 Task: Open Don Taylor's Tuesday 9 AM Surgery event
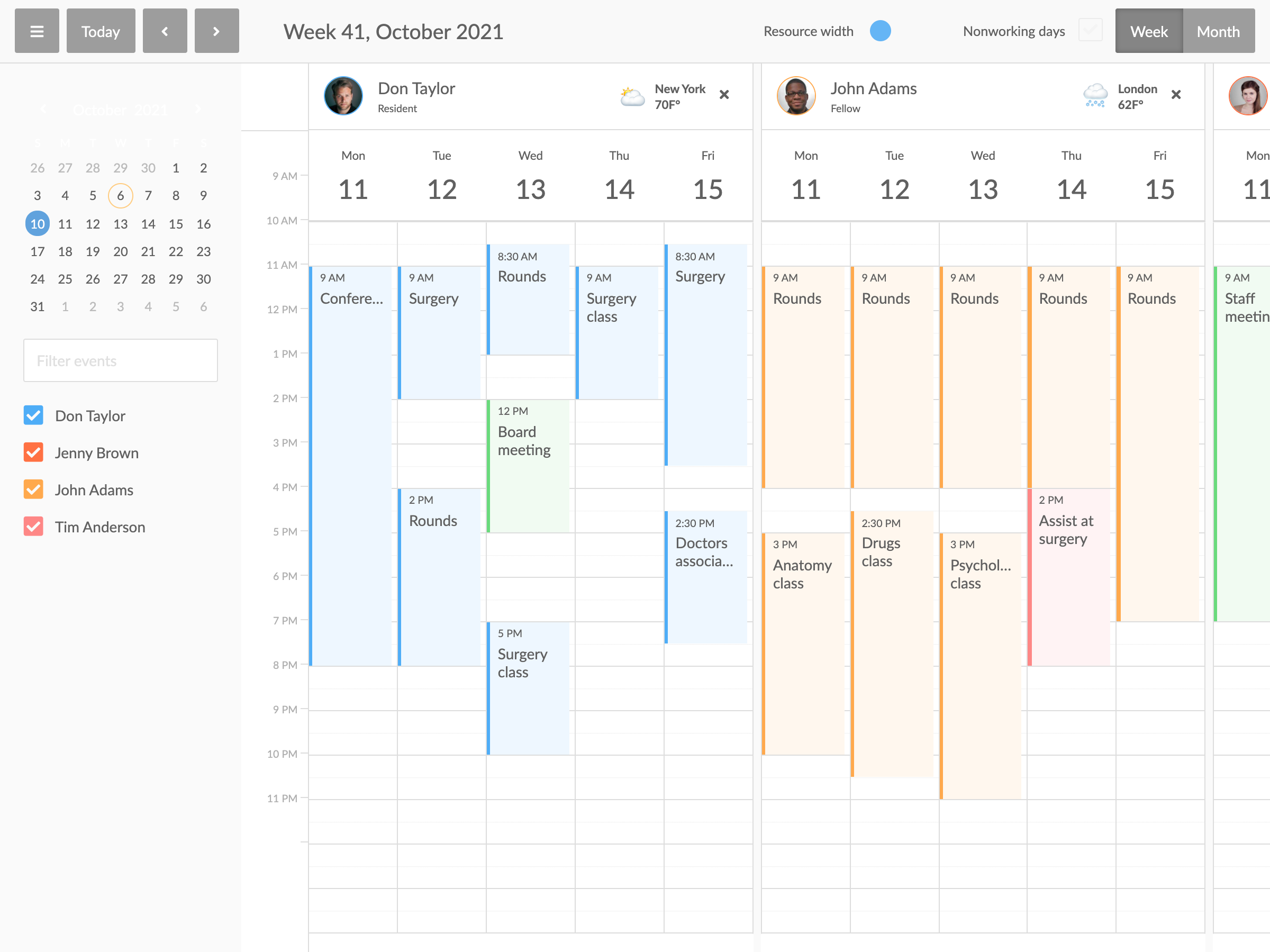pyautogui.click(x=439, y=332)
